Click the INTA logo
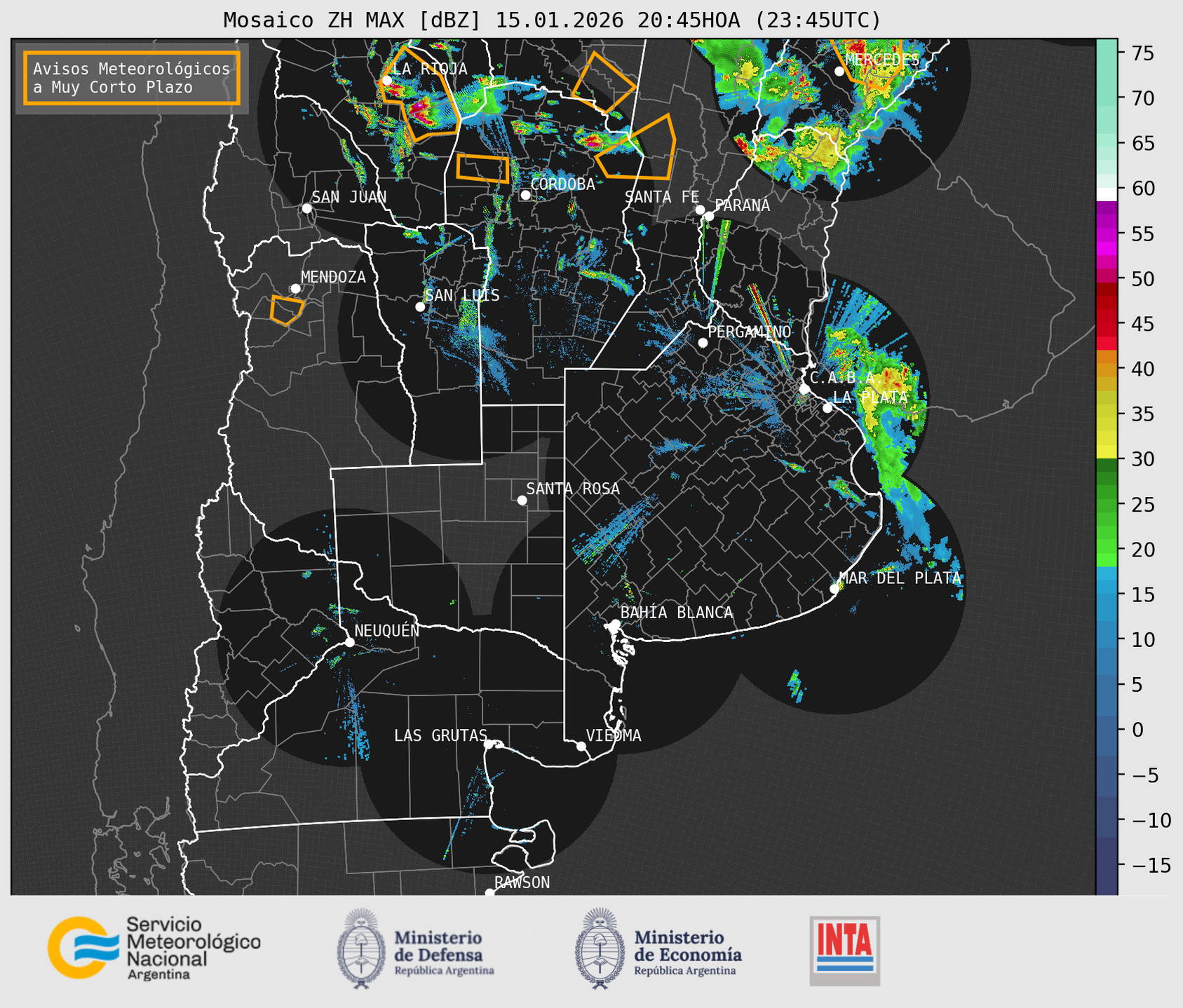The height and width of the screenshot is (1008, 1183). click(844, 951)
